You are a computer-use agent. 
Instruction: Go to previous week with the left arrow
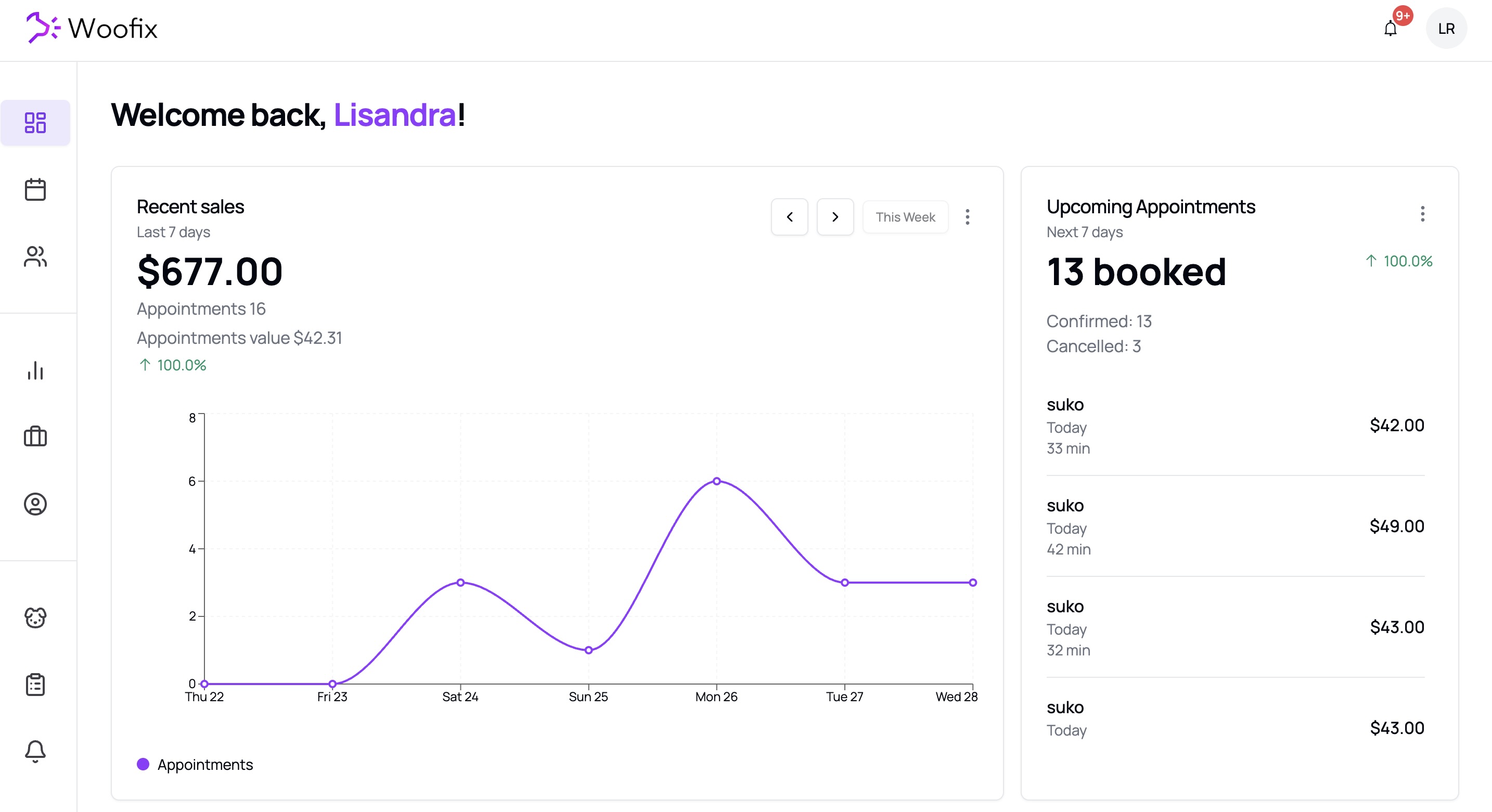point(789,216)
